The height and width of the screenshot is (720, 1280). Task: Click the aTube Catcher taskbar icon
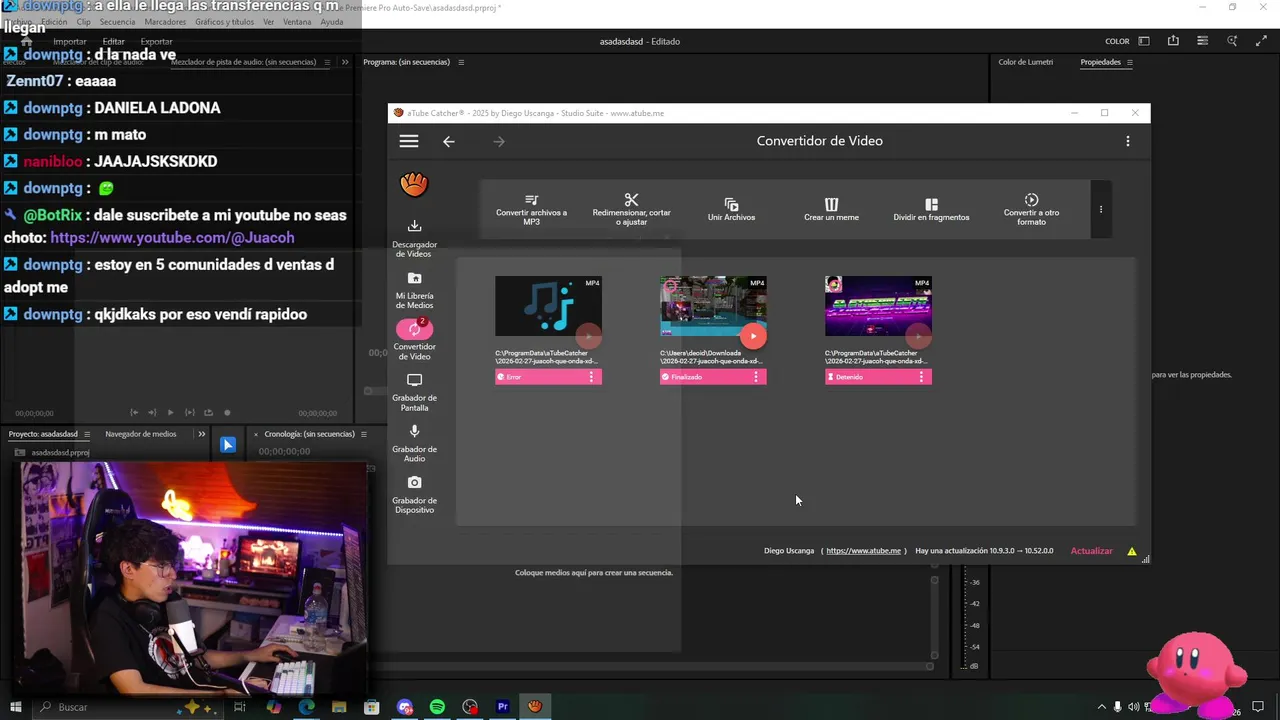[535, 707]
